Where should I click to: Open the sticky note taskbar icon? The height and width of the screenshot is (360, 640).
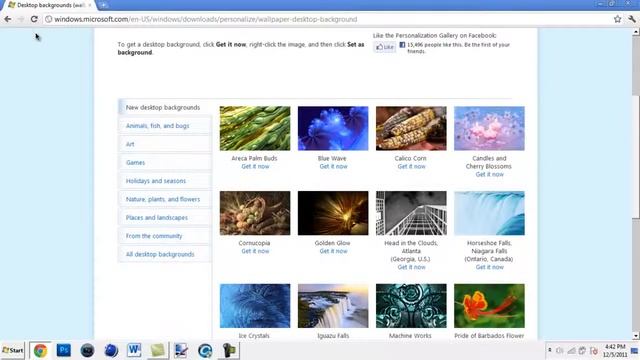pyautogui.click(x=158, y=351)
